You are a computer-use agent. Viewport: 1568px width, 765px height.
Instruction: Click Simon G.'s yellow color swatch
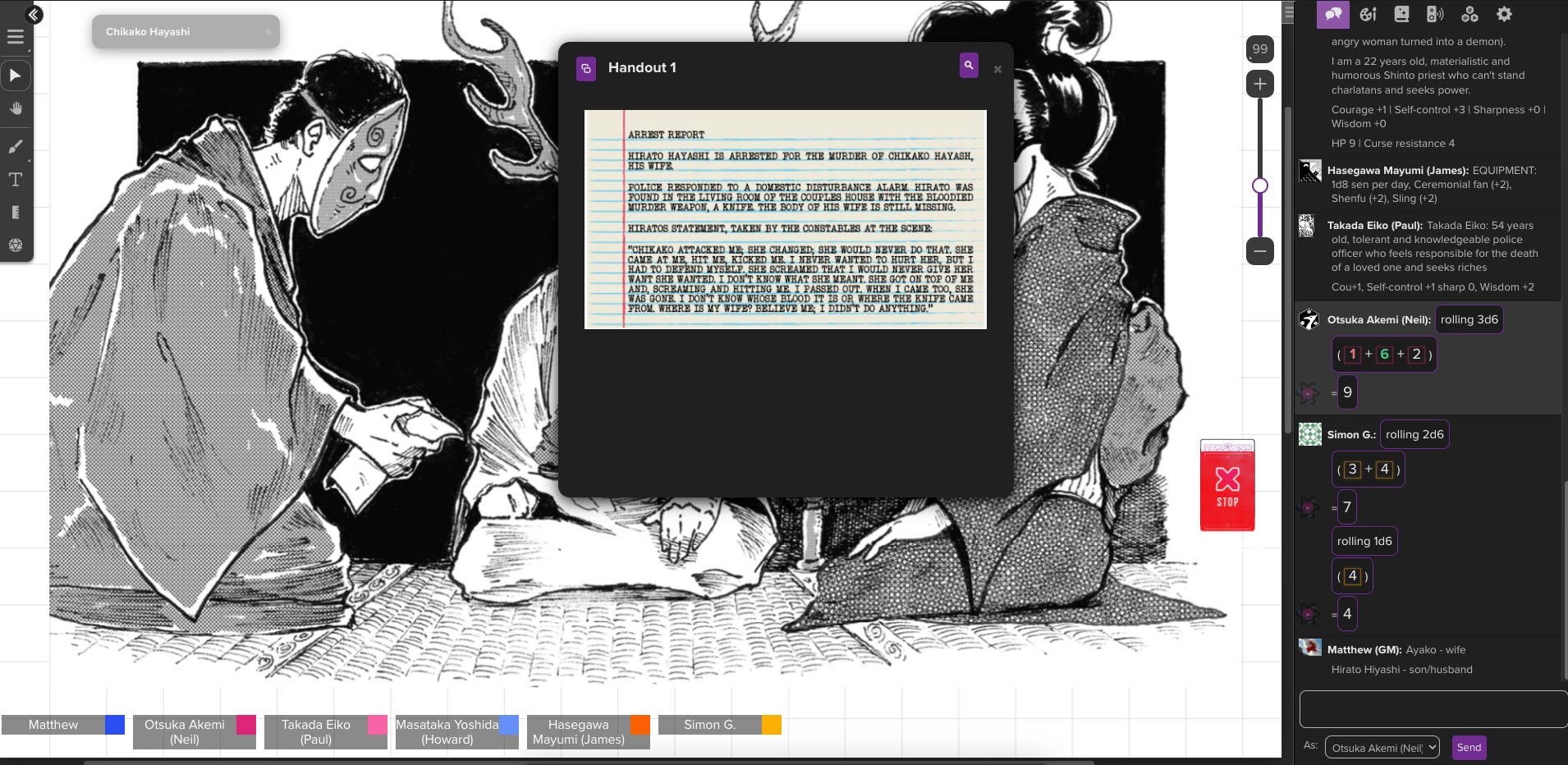(772, 725)
